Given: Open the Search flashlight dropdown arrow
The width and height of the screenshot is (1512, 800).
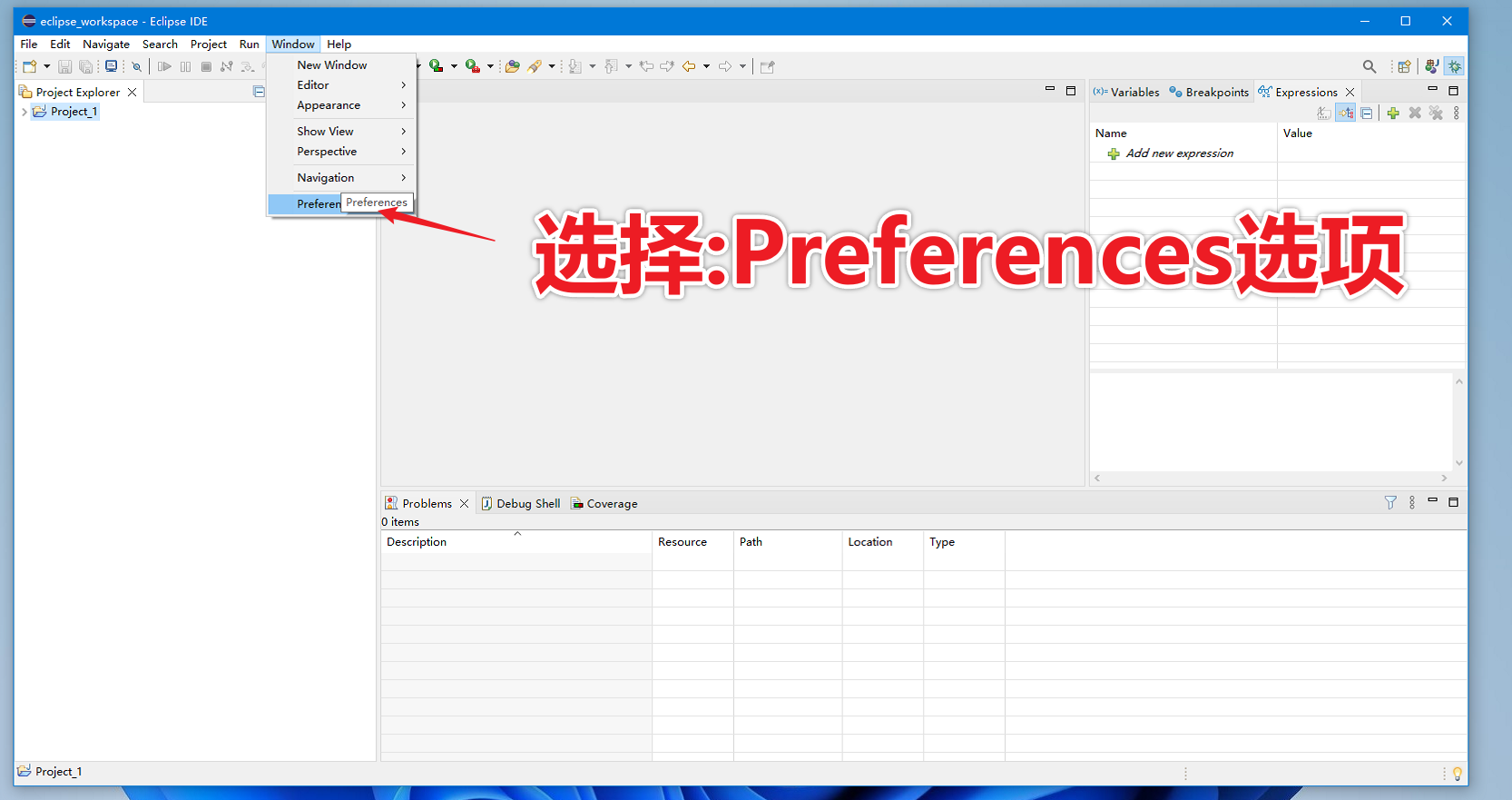Looking at the screenshot, I should (x=552, y=66).
